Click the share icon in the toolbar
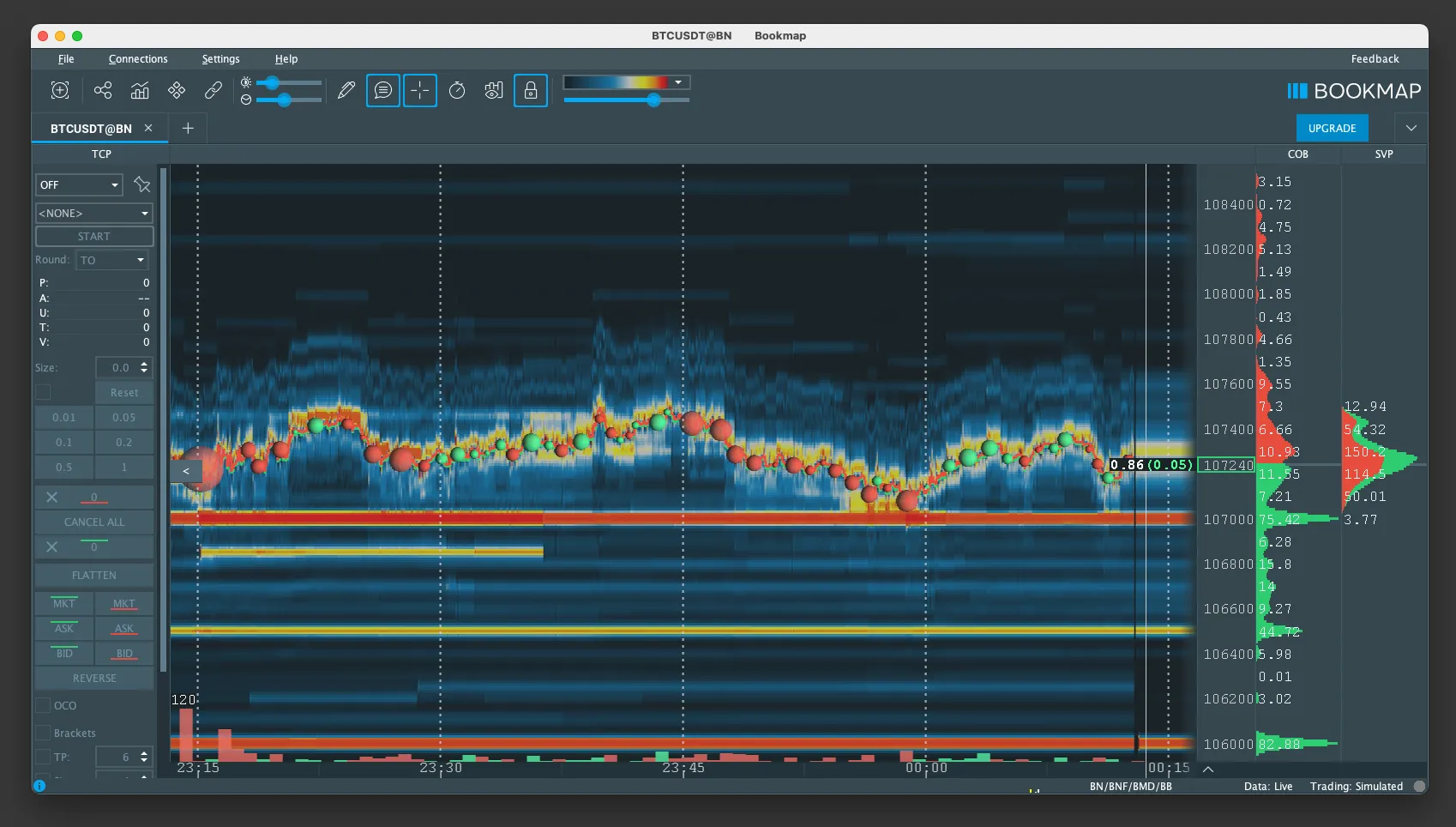 (103, 90)
